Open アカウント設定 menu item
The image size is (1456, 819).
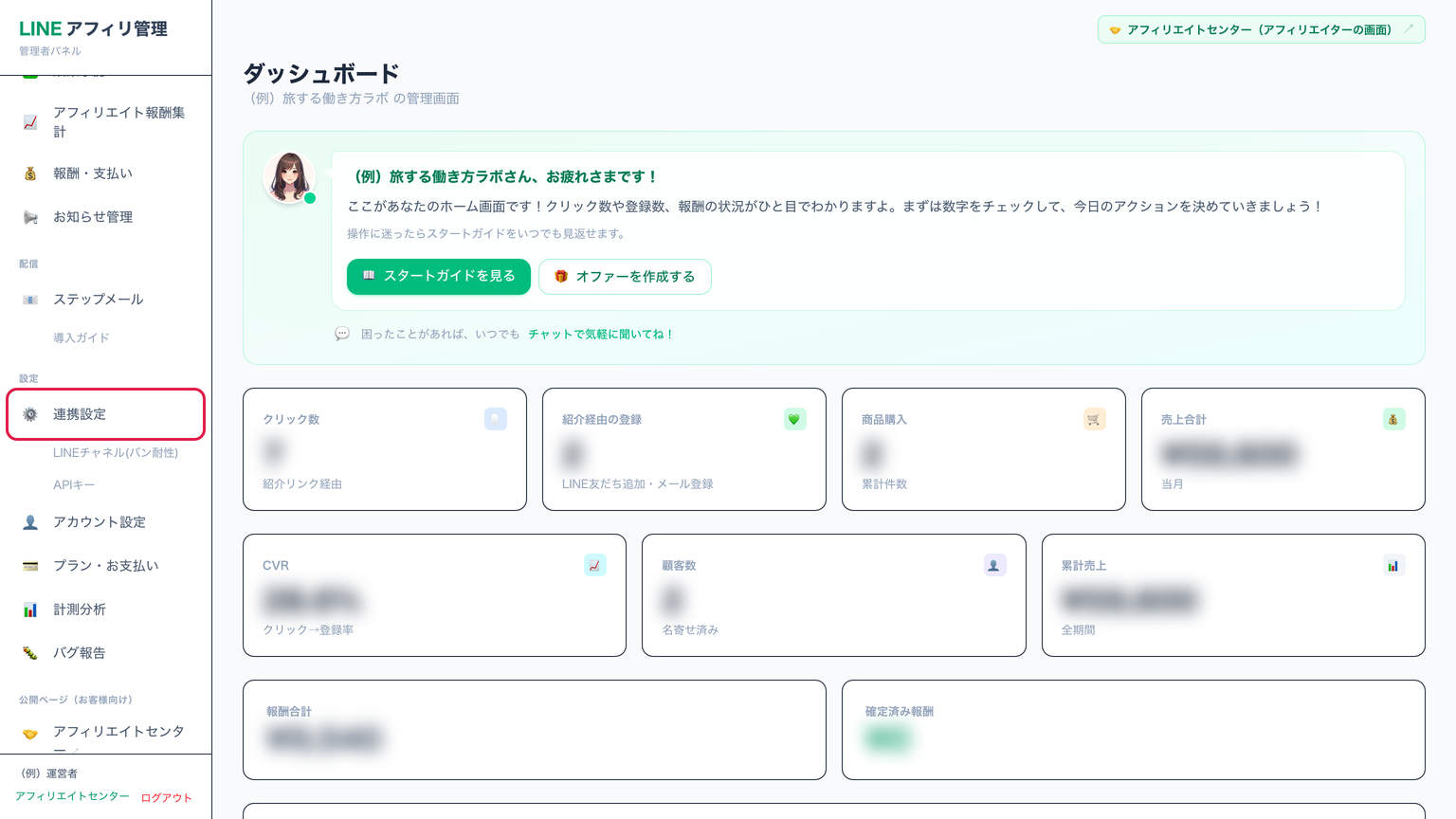(105, 522)
